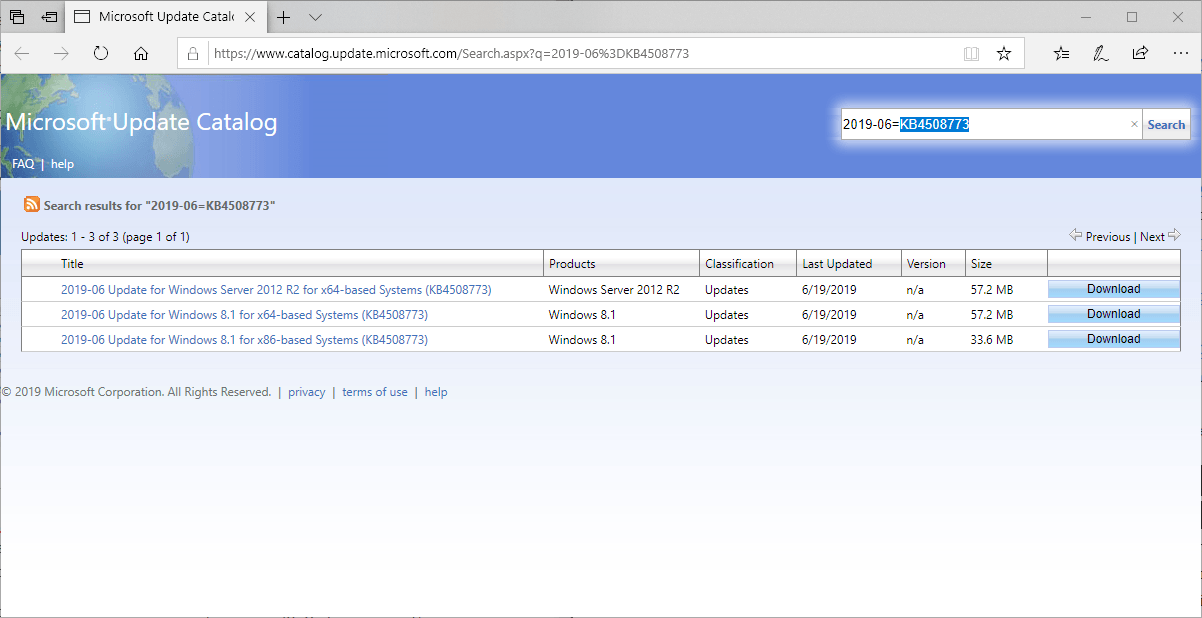Click "Windows Server 2012 R2" in the Products column
The width and height of the screenshot is (1202, 618).
coord(614,290)
